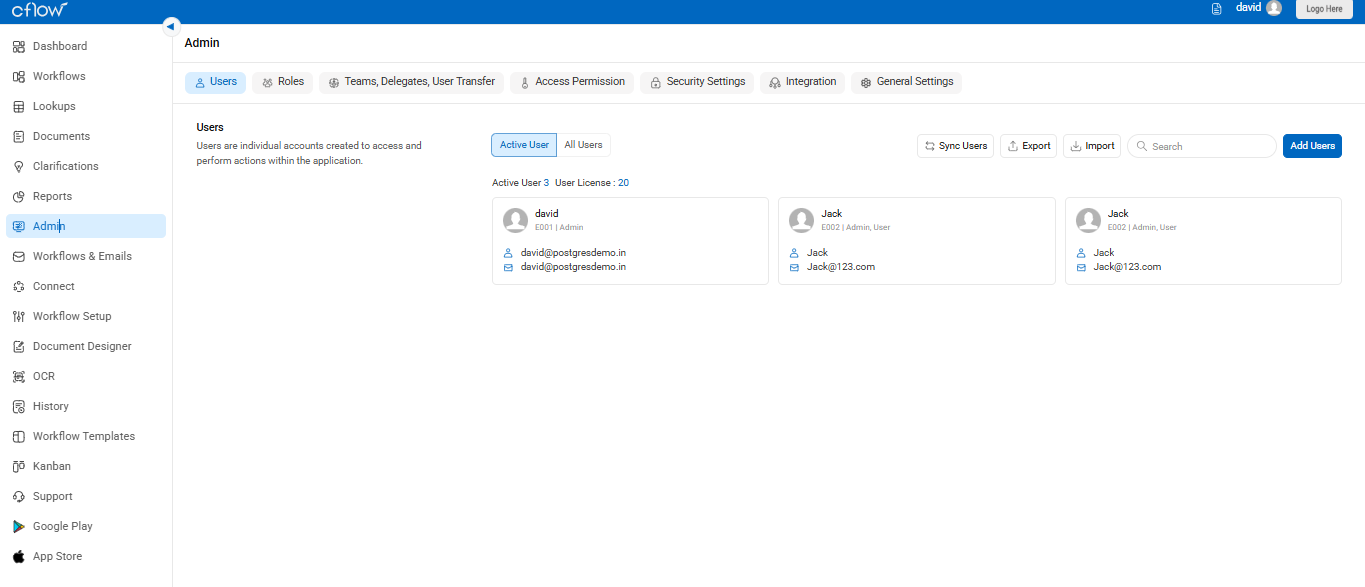Viewport: 1365px width, 587px height.
Task: Collapse the sidebar with the arrow button
Action: coord(171,26)
